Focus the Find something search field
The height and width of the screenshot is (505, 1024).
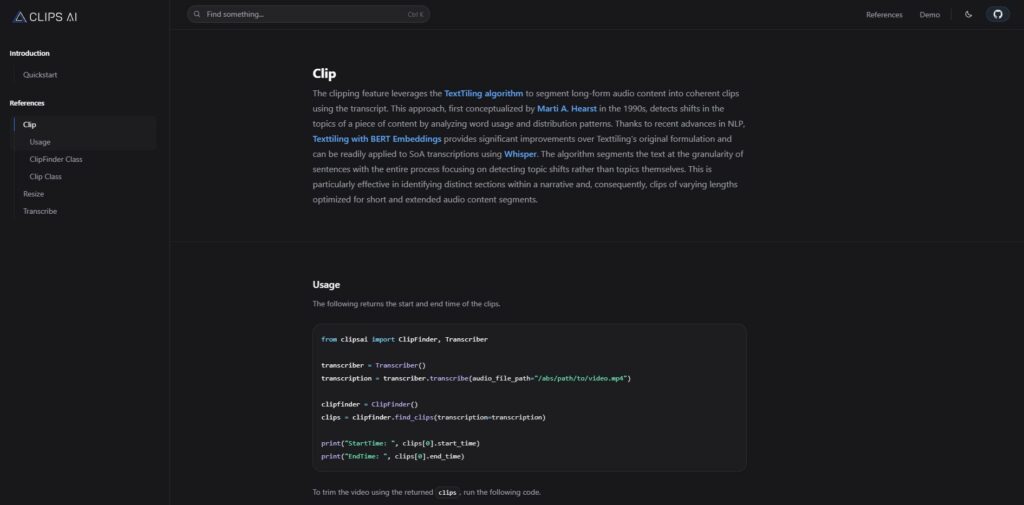click(x=308, y=14)
